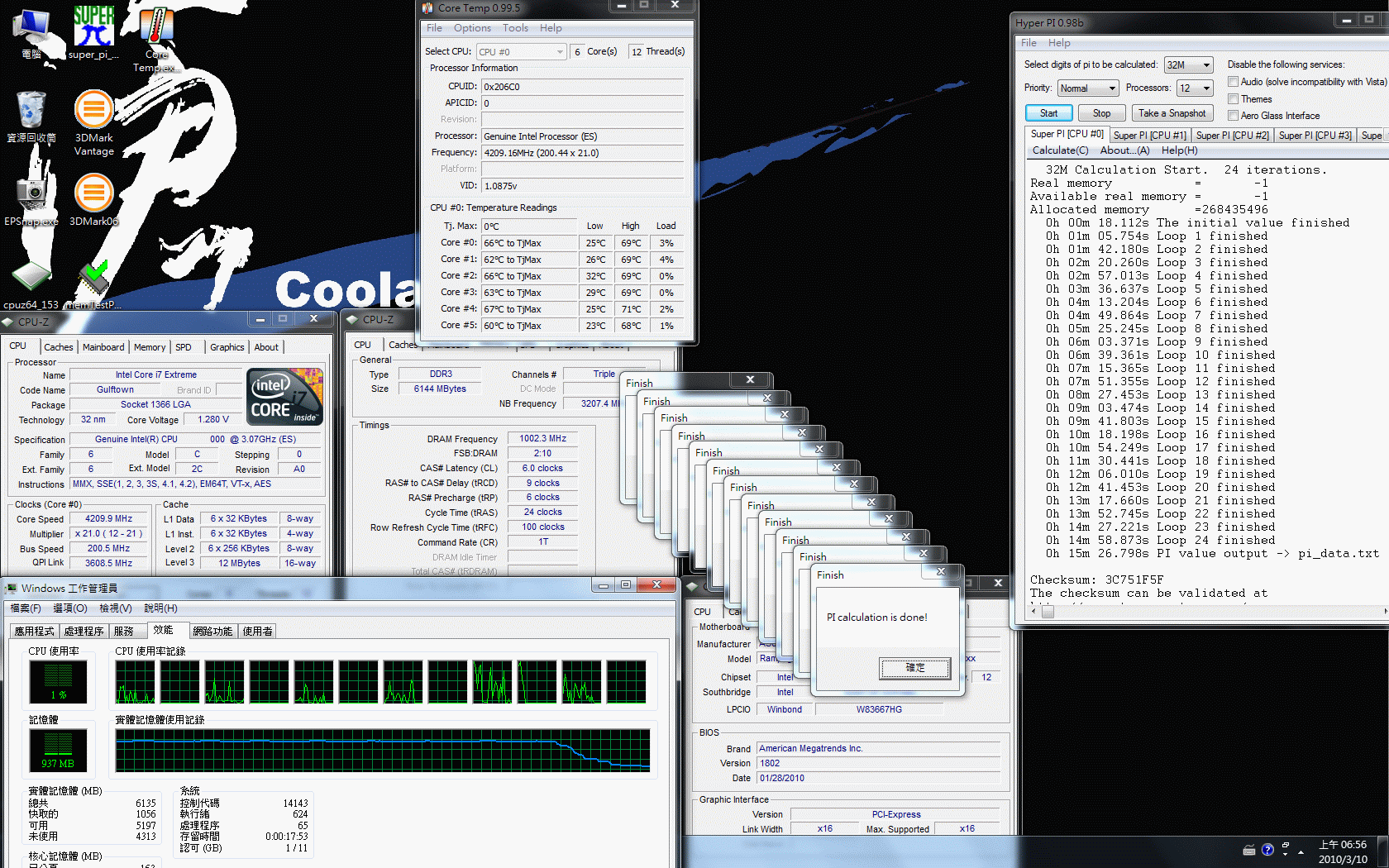Switch to the Mainboard tab in CPU-Z
The height and width of the screenshot is (868, 1389).
103,347
